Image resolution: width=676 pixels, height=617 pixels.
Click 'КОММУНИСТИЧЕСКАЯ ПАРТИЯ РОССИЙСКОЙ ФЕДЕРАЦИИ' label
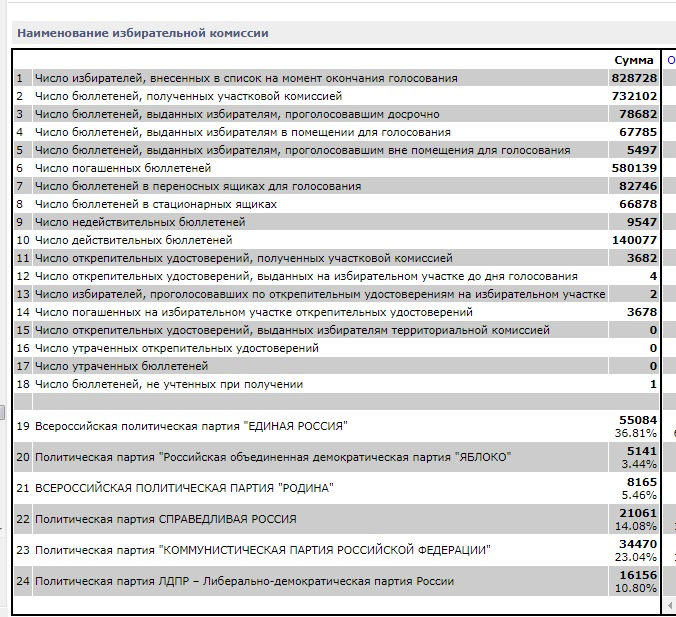tap(263, 550)
